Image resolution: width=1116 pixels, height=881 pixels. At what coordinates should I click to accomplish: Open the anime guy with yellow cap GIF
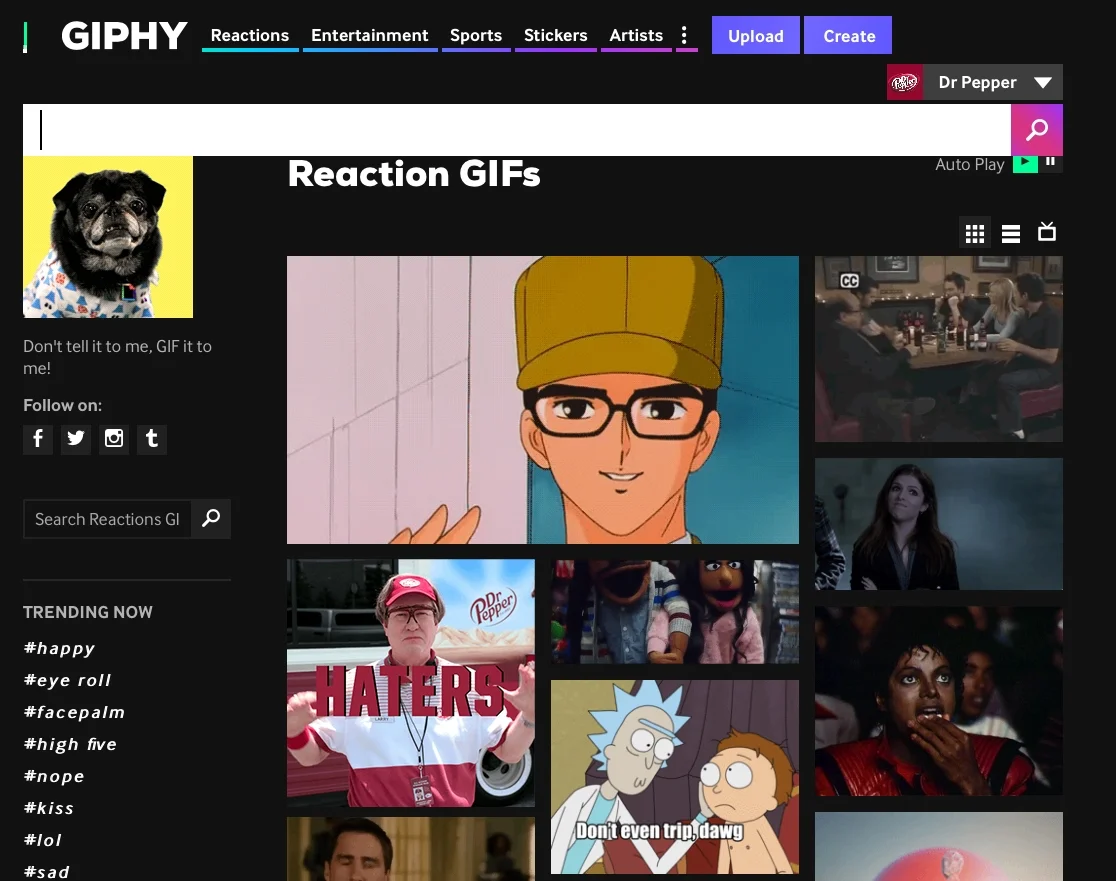(x=542, y=400)
